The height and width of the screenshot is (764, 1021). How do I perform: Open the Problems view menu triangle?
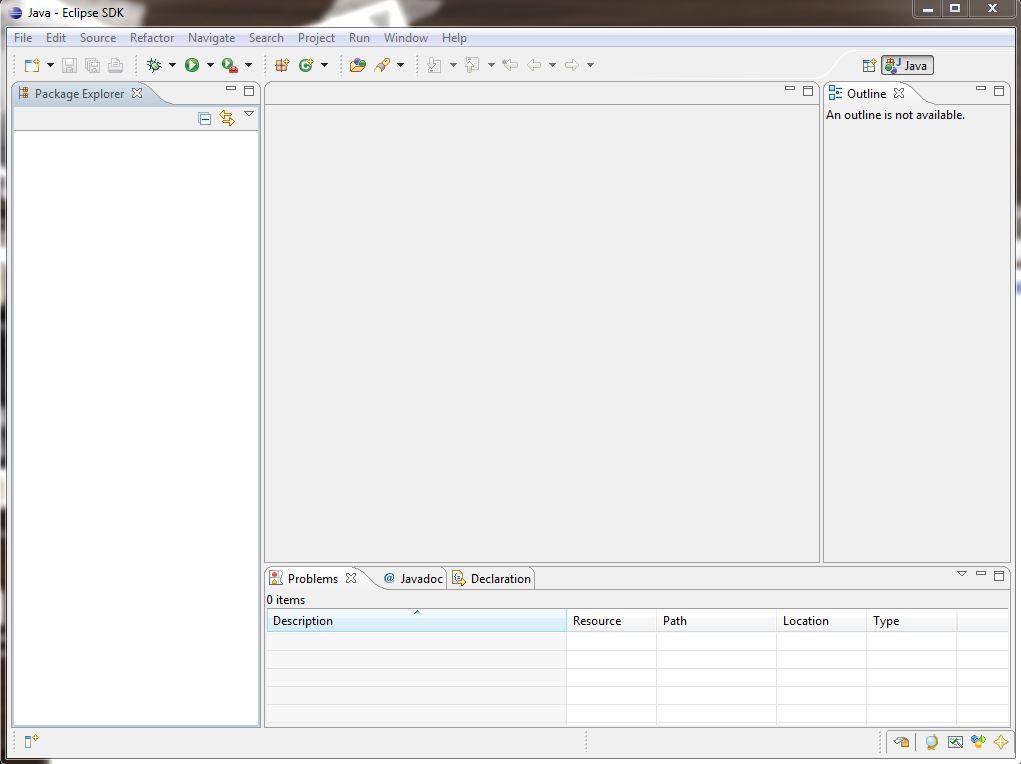point(962,574)
